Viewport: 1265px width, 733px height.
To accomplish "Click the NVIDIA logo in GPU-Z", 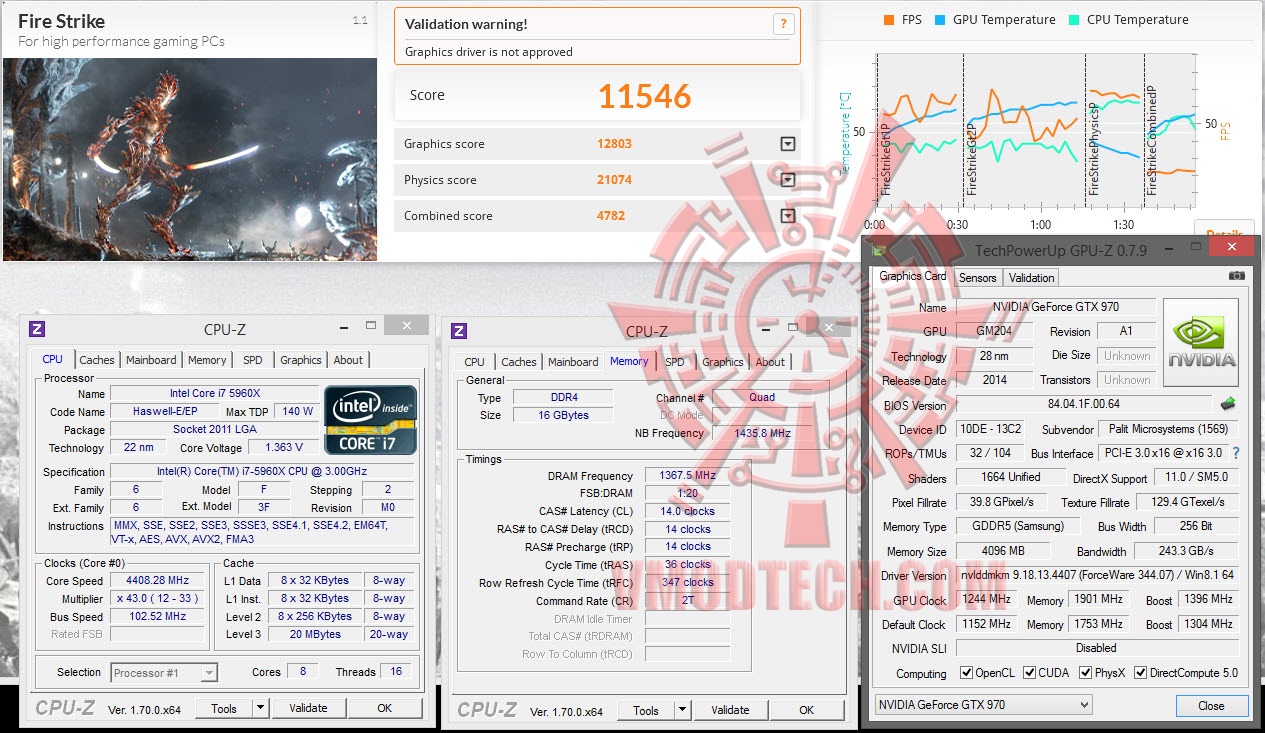I will 1200,343.
